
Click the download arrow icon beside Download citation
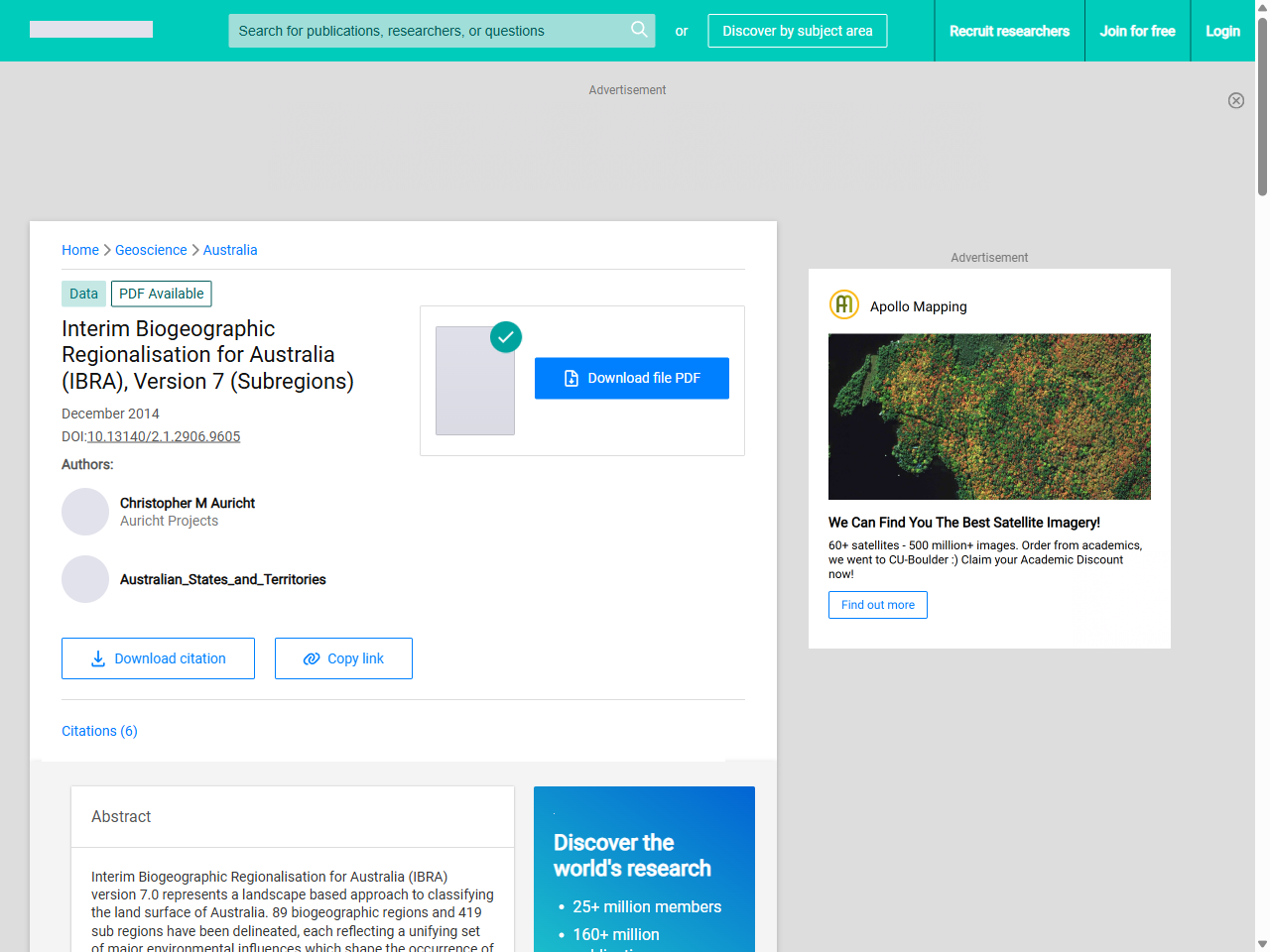point(96,658)
